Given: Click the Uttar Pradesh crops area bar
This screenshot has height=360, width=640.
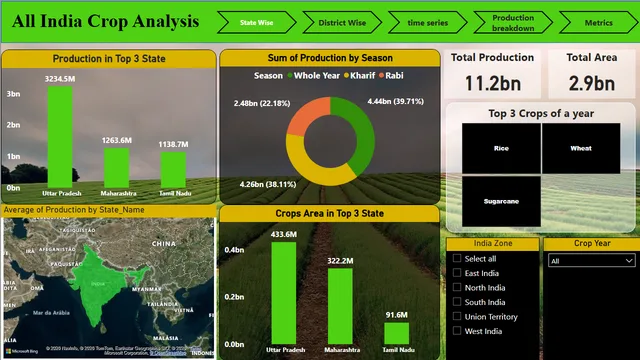Looking at the screenshot, I should 284,293.
